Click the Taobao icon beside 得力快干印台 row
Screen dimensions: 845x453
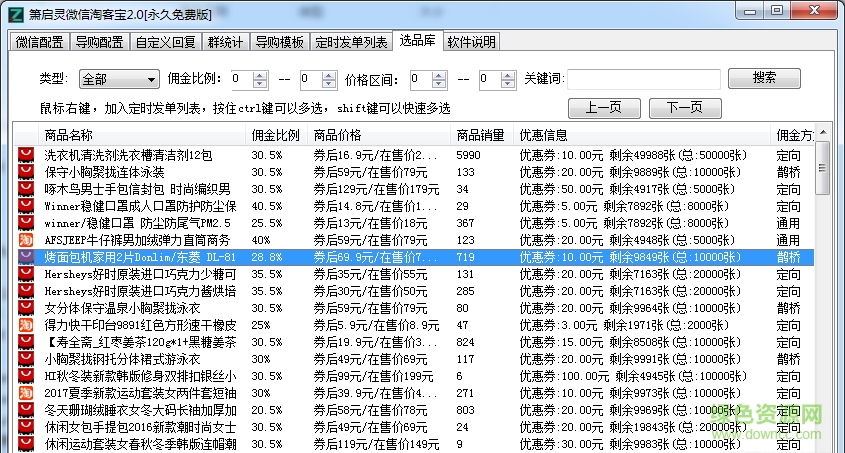[x=25, y=325]
